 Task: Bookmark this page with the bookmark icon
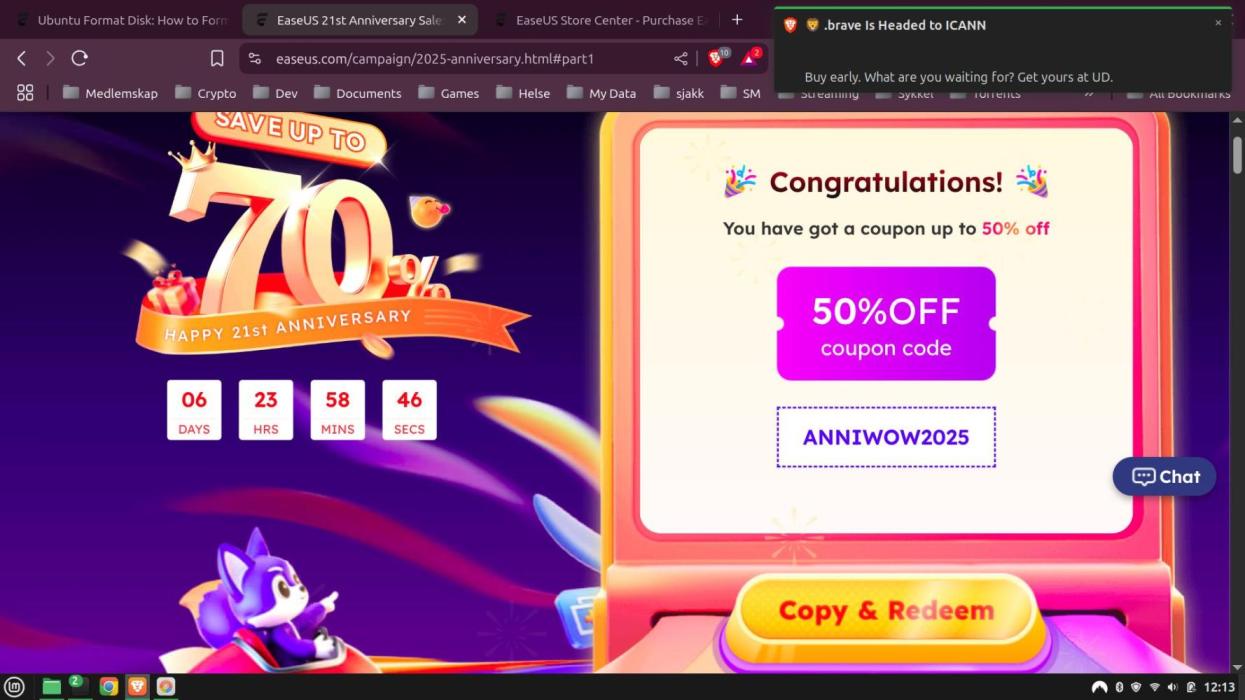click(217, 58)
